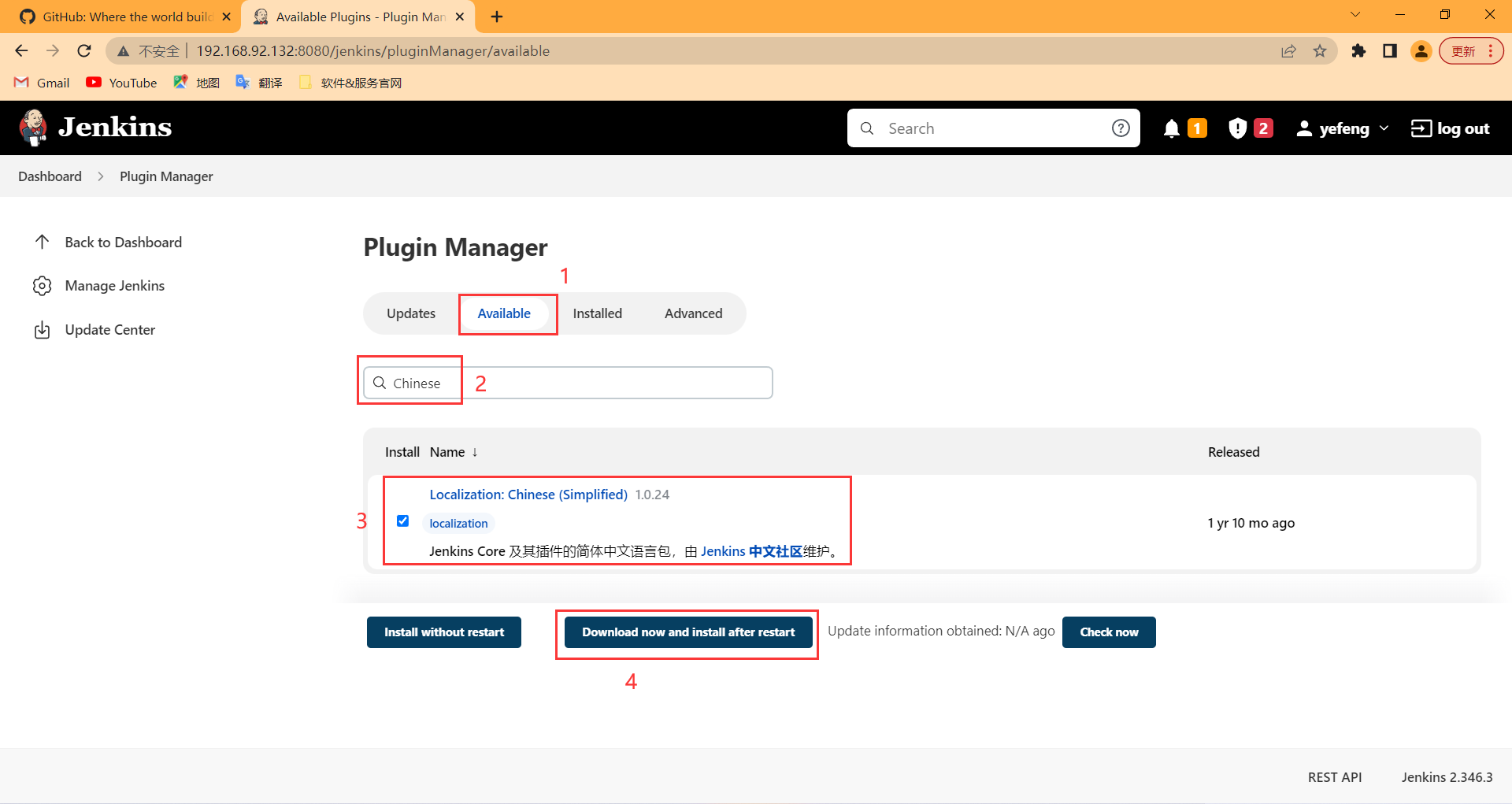Select the Available Plugins browser tab
The height and width of the screenshot is (804, 1512).
click(x=358, y=17)
